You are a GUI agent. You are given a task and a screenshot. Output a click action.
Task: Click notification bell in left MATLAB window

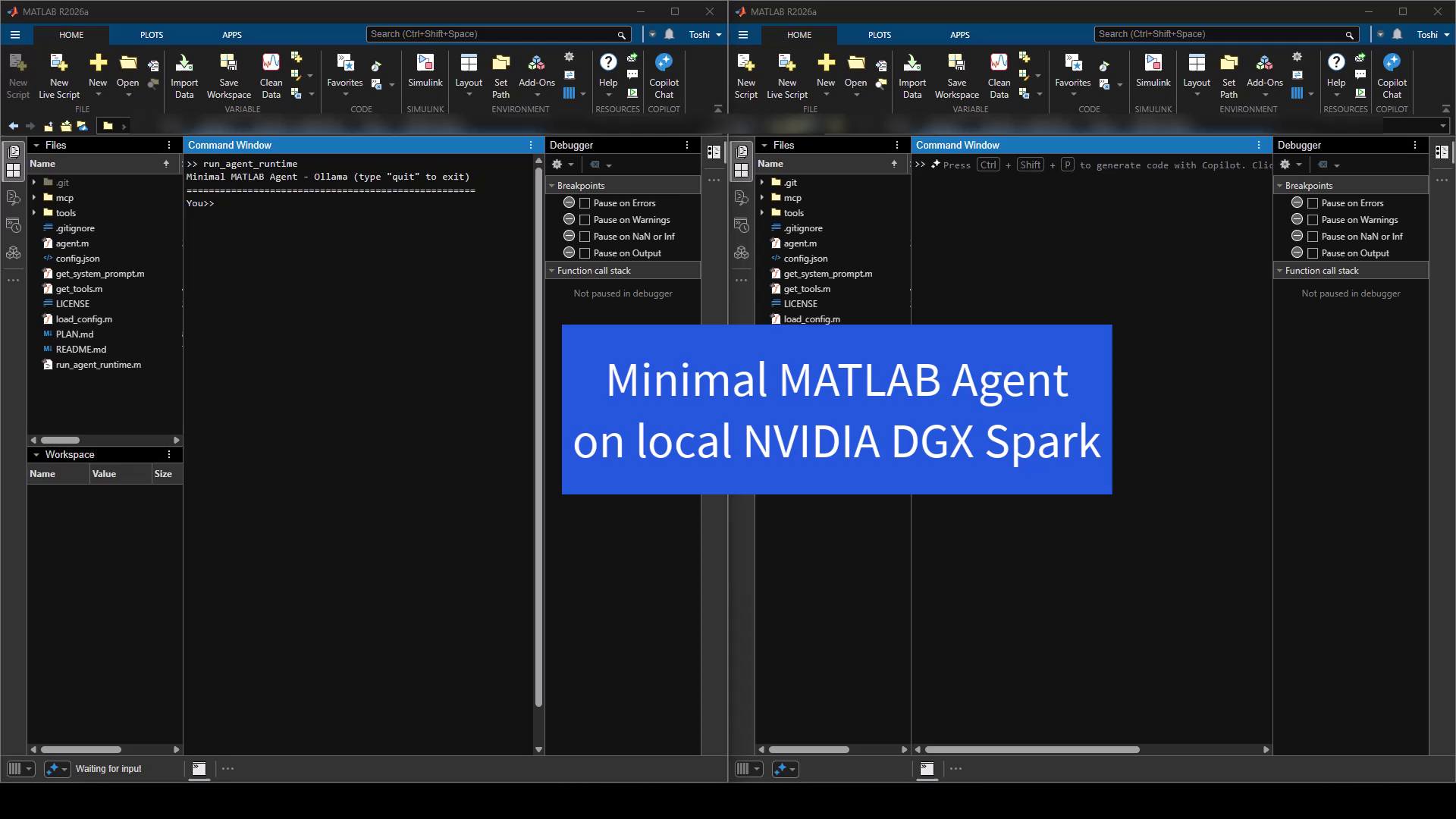[x=670, y=34]
